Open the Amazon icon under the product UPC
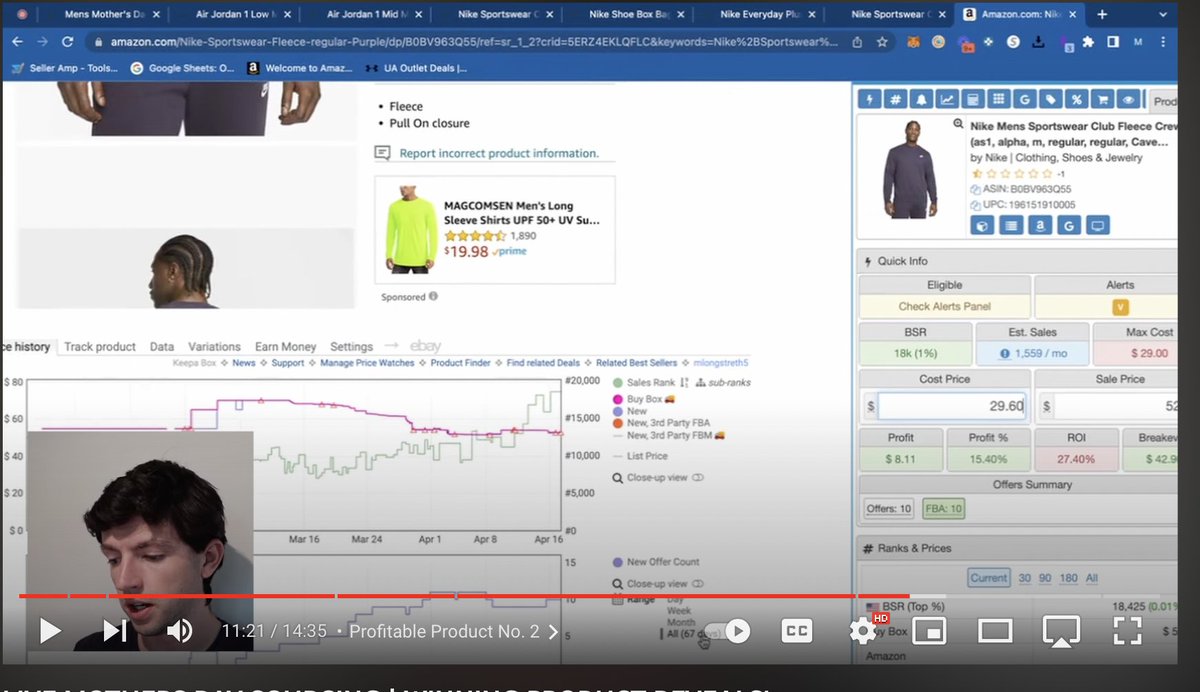 pyautogui.click(x=1040, y=225)
